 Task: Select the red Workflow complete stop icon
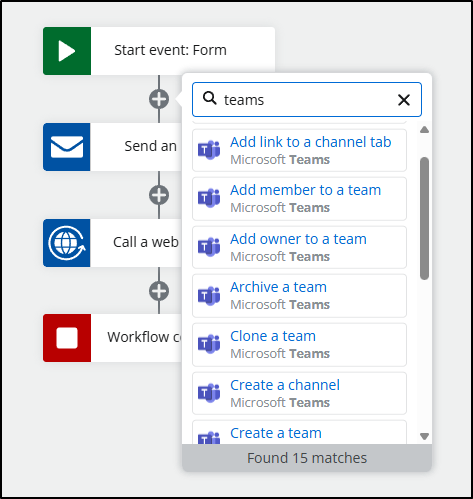[67, 338]
